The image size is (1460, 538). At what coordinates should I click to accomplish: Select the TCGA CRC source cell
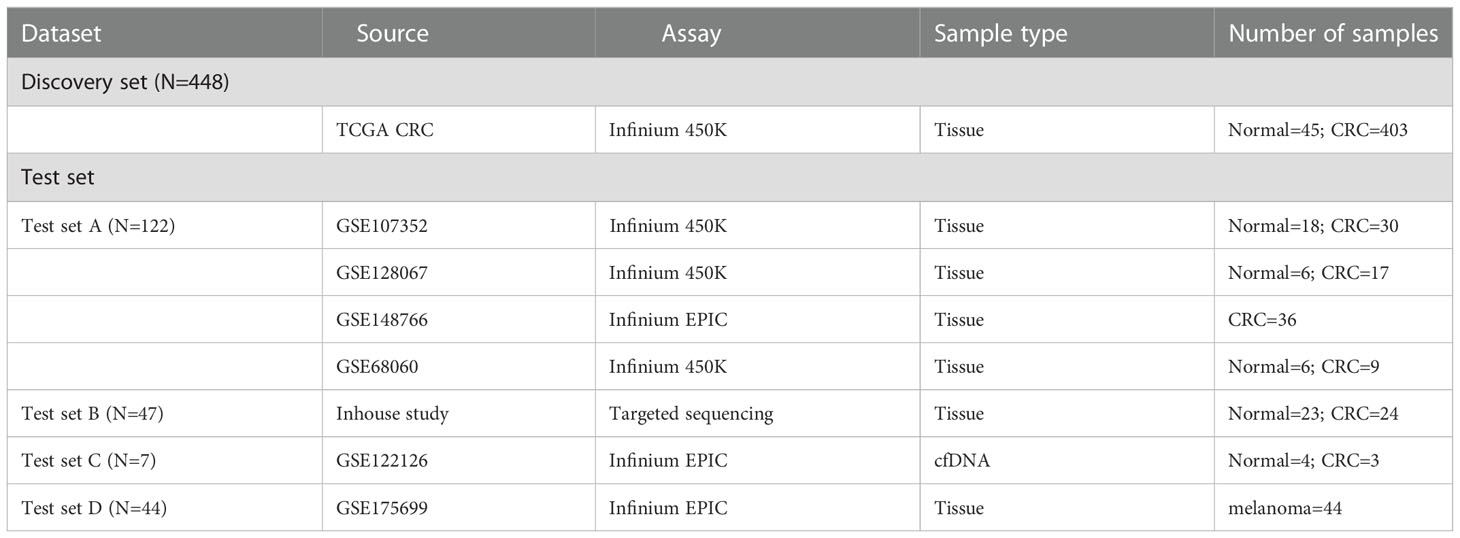coord(385,130)
